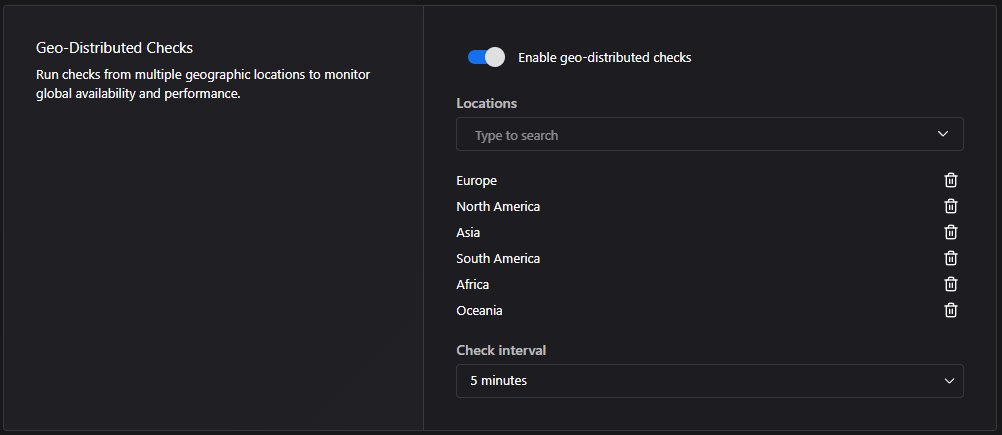Select the Europe location text
Image resolution: width=1002 pixels, height=435 pixels.
476,181
